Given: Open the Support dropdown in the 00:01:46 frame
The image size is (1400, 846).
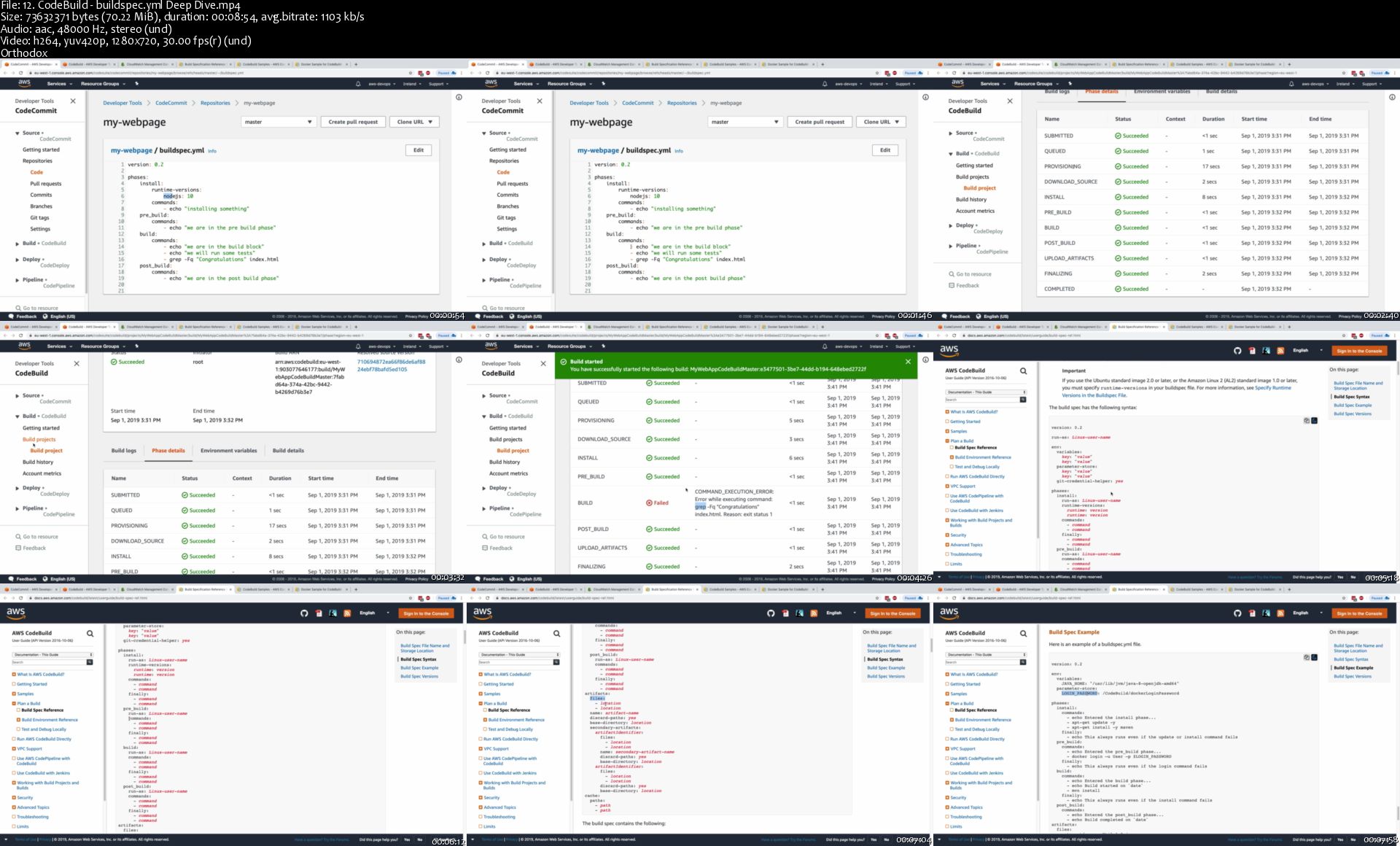Looking at the screenshot, I should pos(905,84).
